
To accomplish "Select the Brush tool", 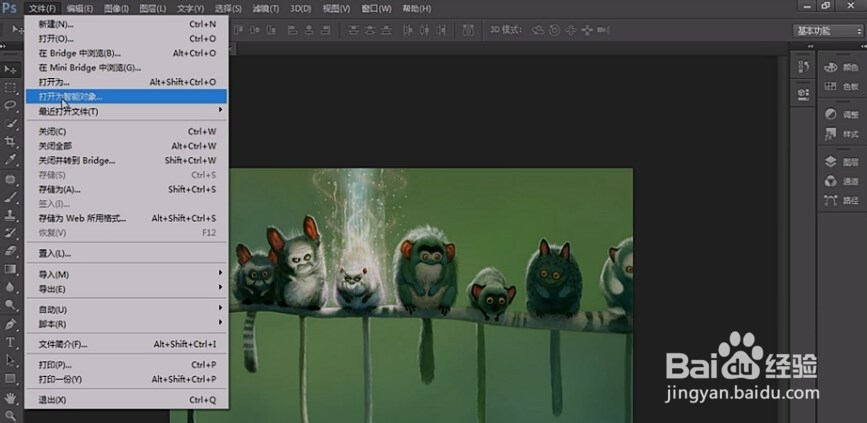I will click(10, 197).
